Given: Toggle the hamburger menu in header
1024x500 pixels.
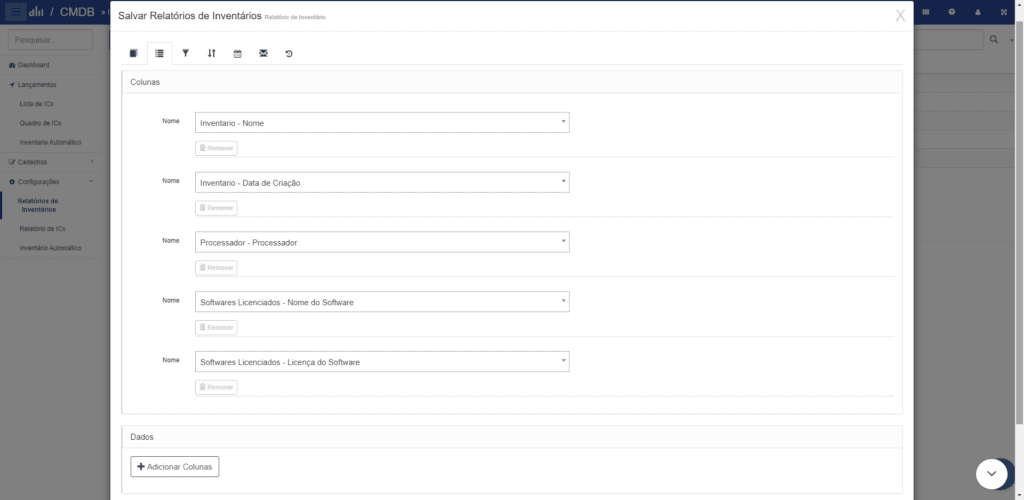Looking at the screenshot, I should point(16,12).
